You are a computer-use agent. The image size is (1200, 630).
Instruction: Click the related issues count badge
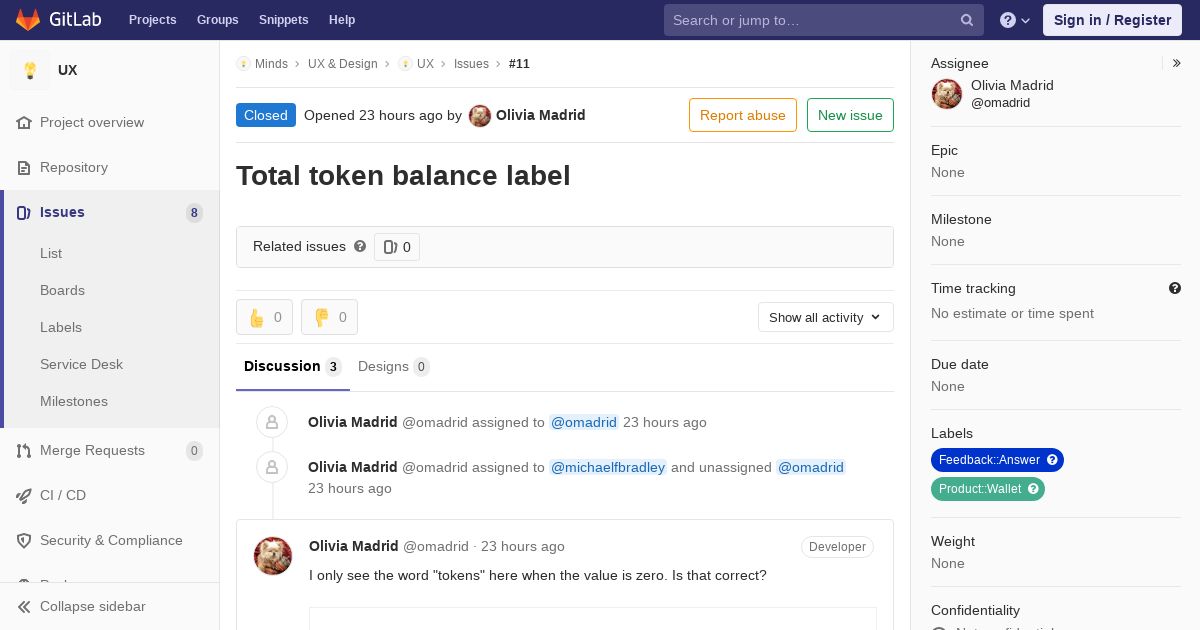click(x=397, y=247)
